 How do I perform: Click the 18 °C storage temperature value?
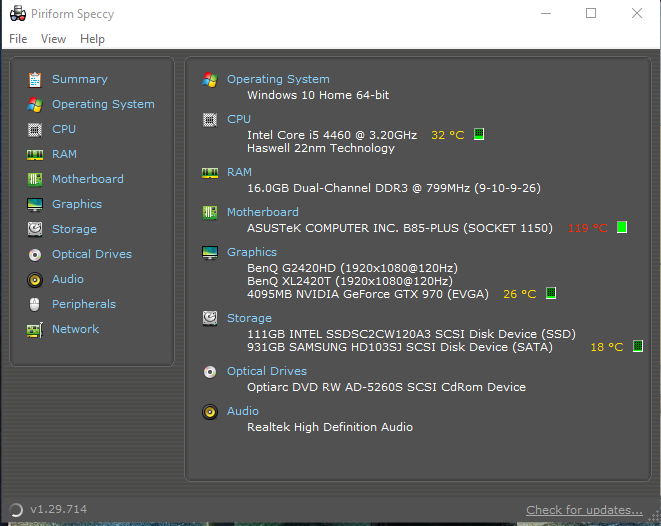pyautogui.click(x=607, y=347)
